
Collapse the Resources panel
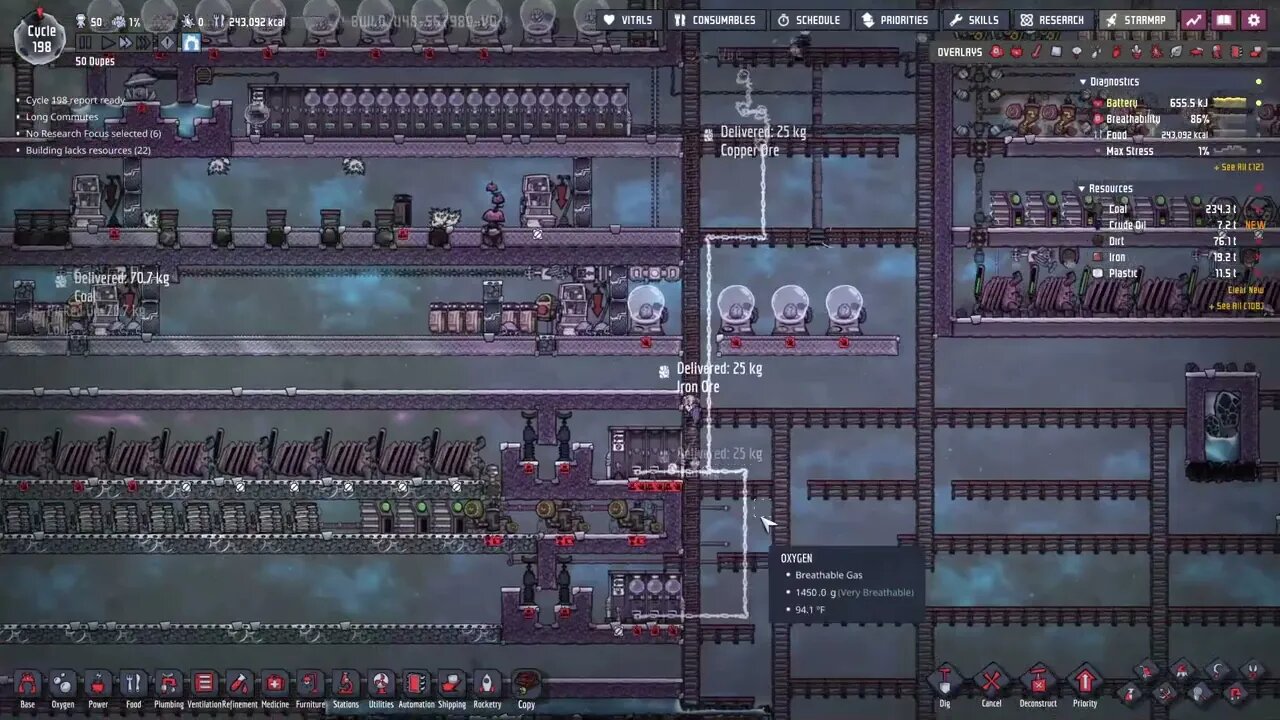(1082, 189)
